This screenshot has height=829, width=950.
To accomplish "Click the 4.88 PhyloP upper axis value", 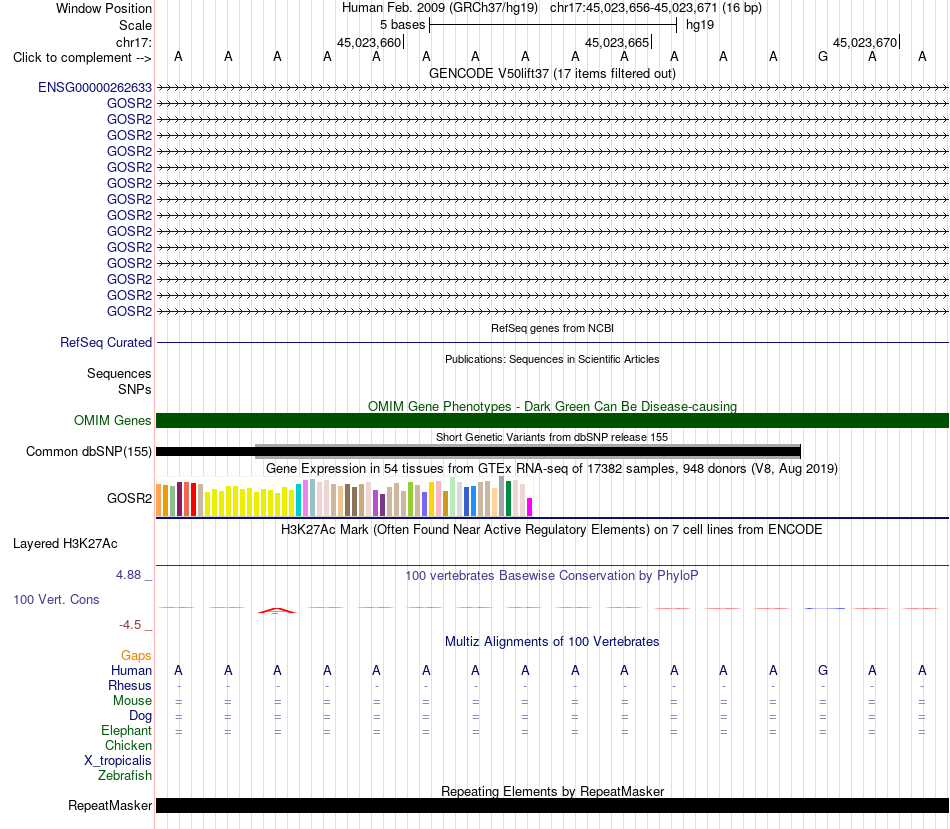I will (x=128, y=574).
